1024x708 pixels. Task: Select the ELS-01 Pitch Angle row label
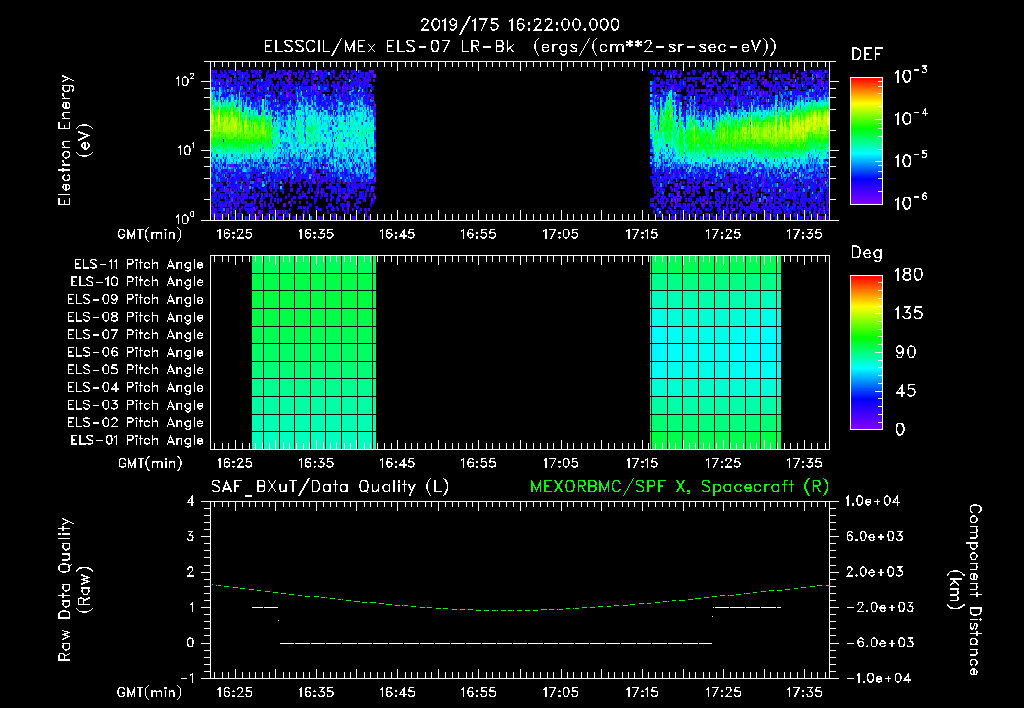pyautogui.click(x=137, y=440)
